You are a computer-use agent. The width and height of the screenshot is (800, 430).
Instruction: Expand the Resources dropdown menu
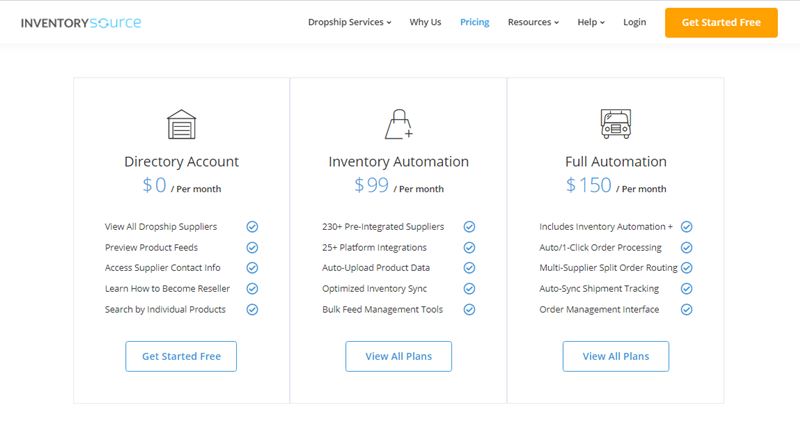pyautogui.click(x=533, y=22)
